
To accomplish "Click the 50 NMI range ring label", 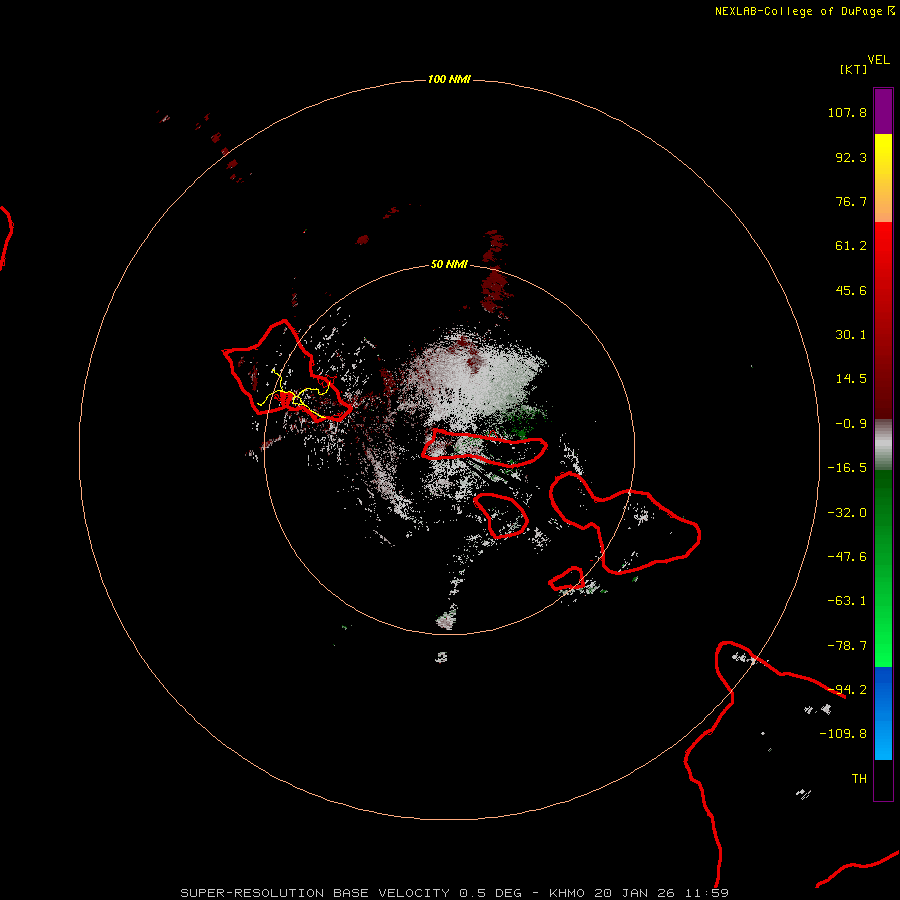I will (x=449, y=264).
